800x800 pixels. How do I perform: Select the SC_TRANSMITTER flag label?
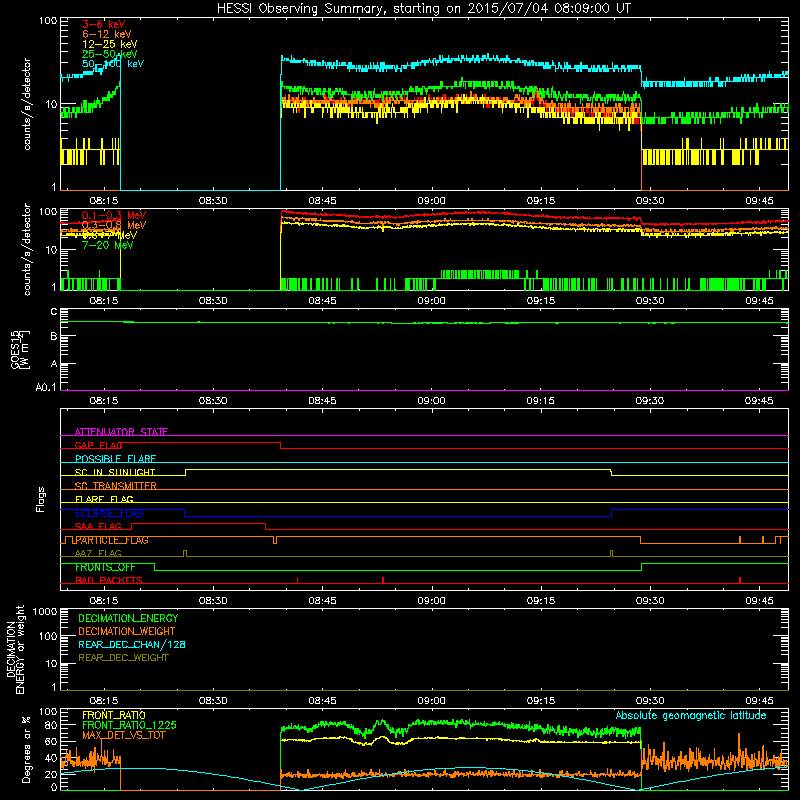click(x=115, y=486)
